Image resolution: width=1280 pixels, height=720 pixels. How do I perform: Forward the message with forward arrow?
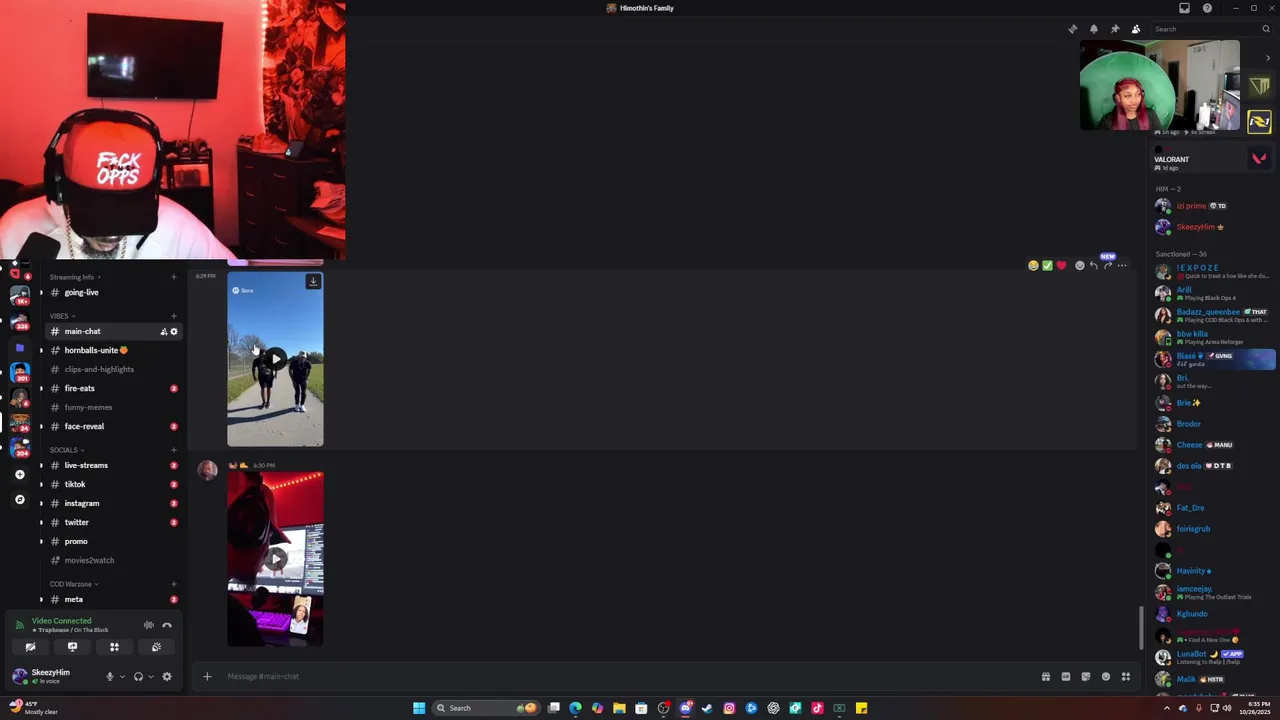tap(1107, 265)
